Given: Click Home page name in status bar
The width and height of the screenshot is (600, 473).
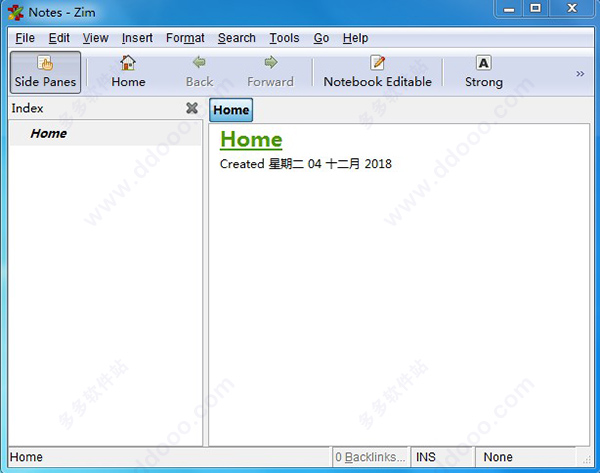Looking at the screenshot, I should point(26,457).
